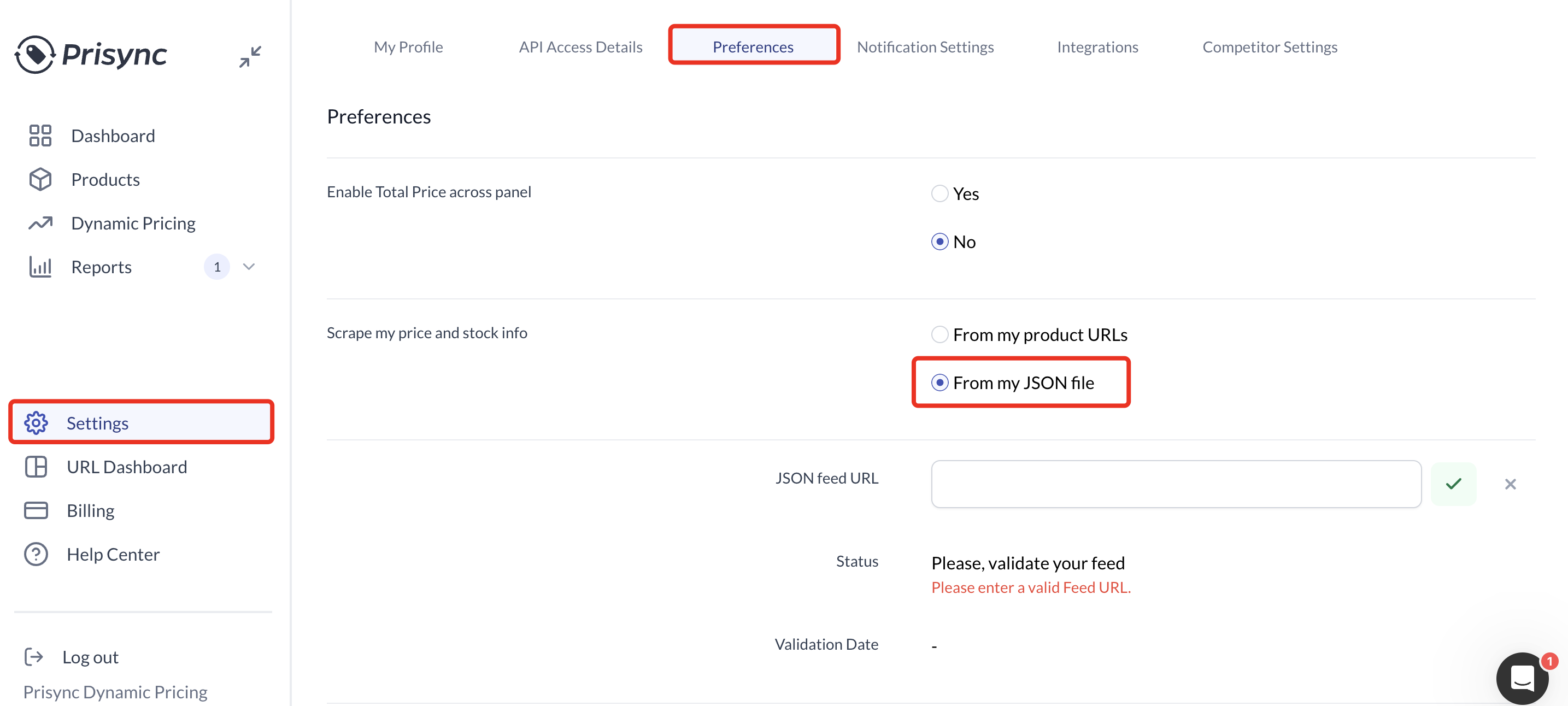Focus the JSON feed URL field
This screenshot has height=706, width=1568.
coord(1176,484)
